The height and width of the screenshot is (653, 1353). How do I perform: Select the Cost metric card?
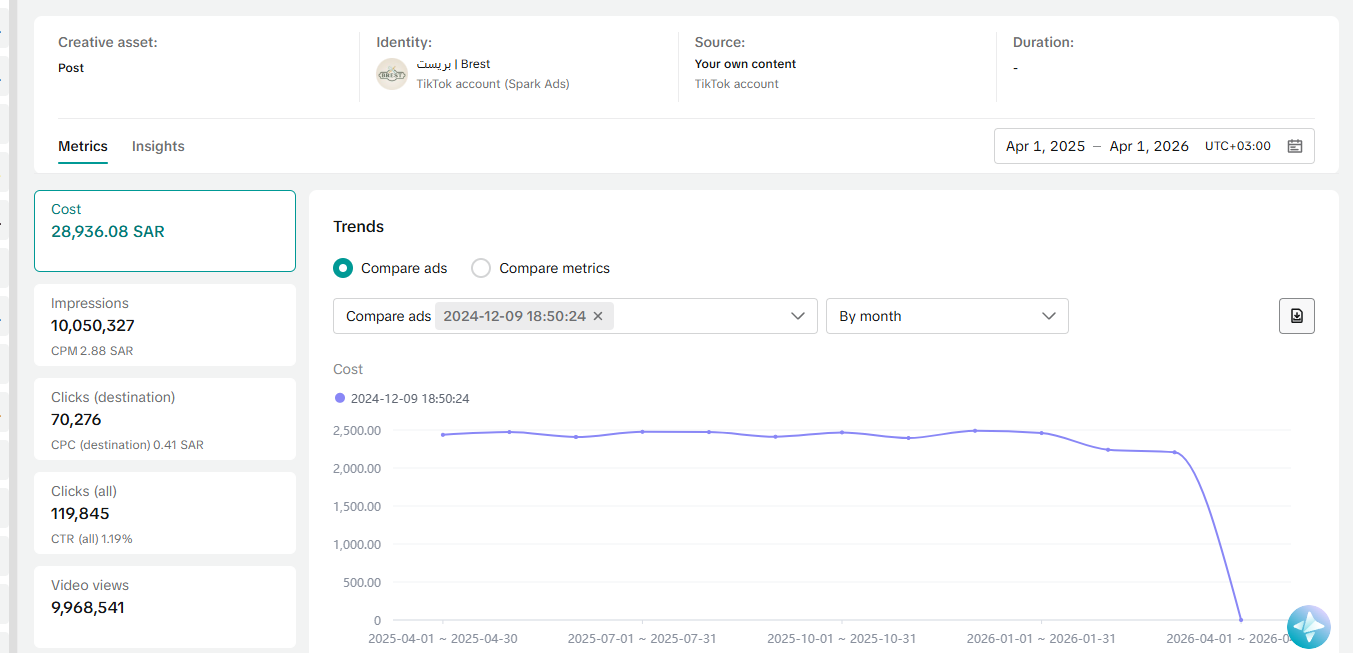[165, 231]
